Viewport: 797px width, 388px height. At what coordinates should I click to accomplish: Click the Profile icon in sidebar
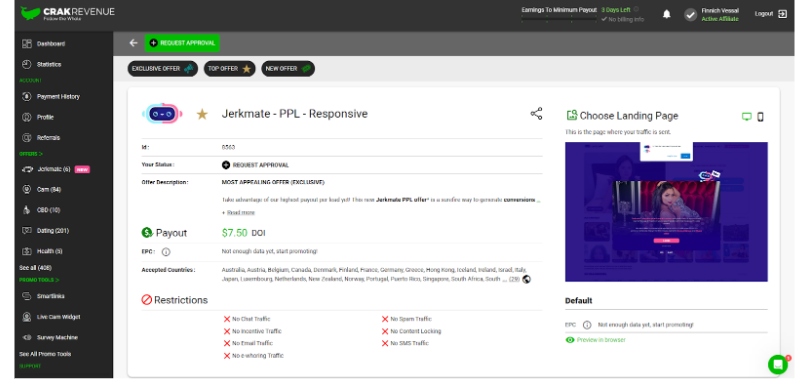tap(27, 117)
